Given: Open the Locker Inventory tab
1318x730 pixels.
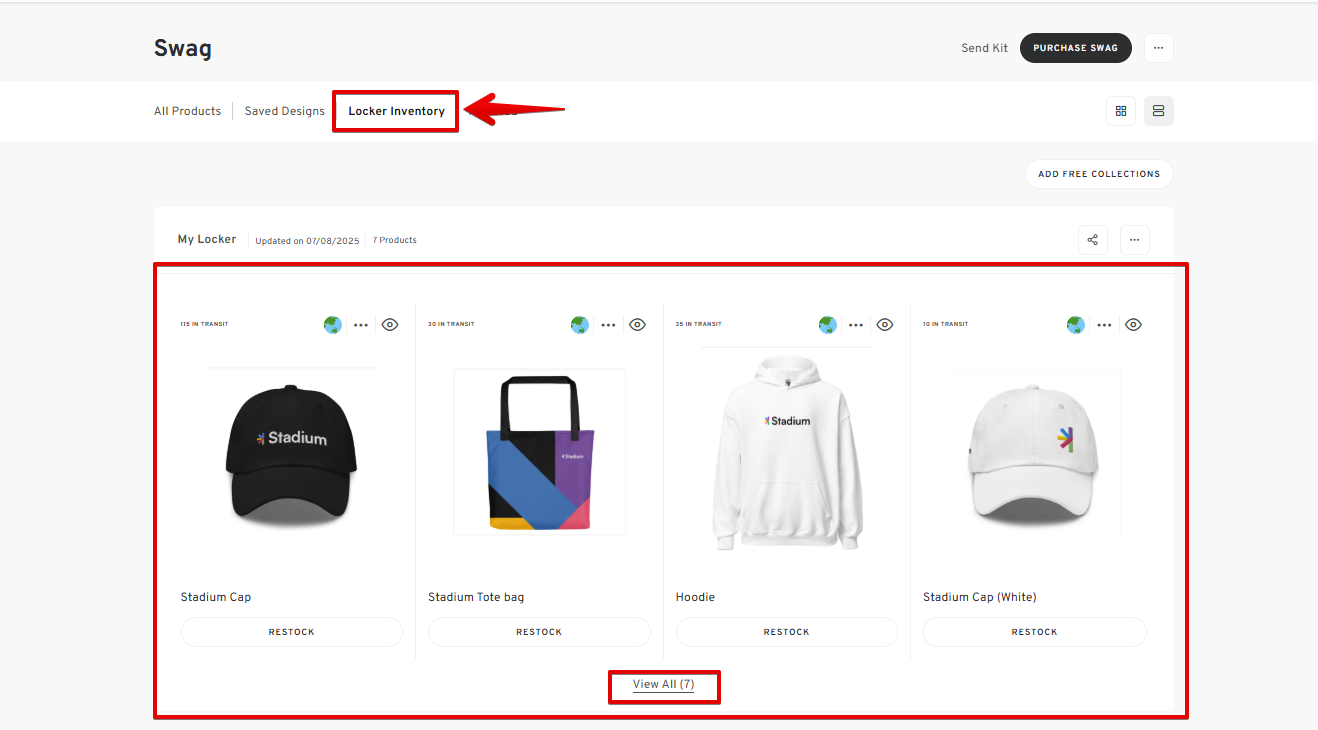Looking at the screenshot, I should click(x=396, y=111).
